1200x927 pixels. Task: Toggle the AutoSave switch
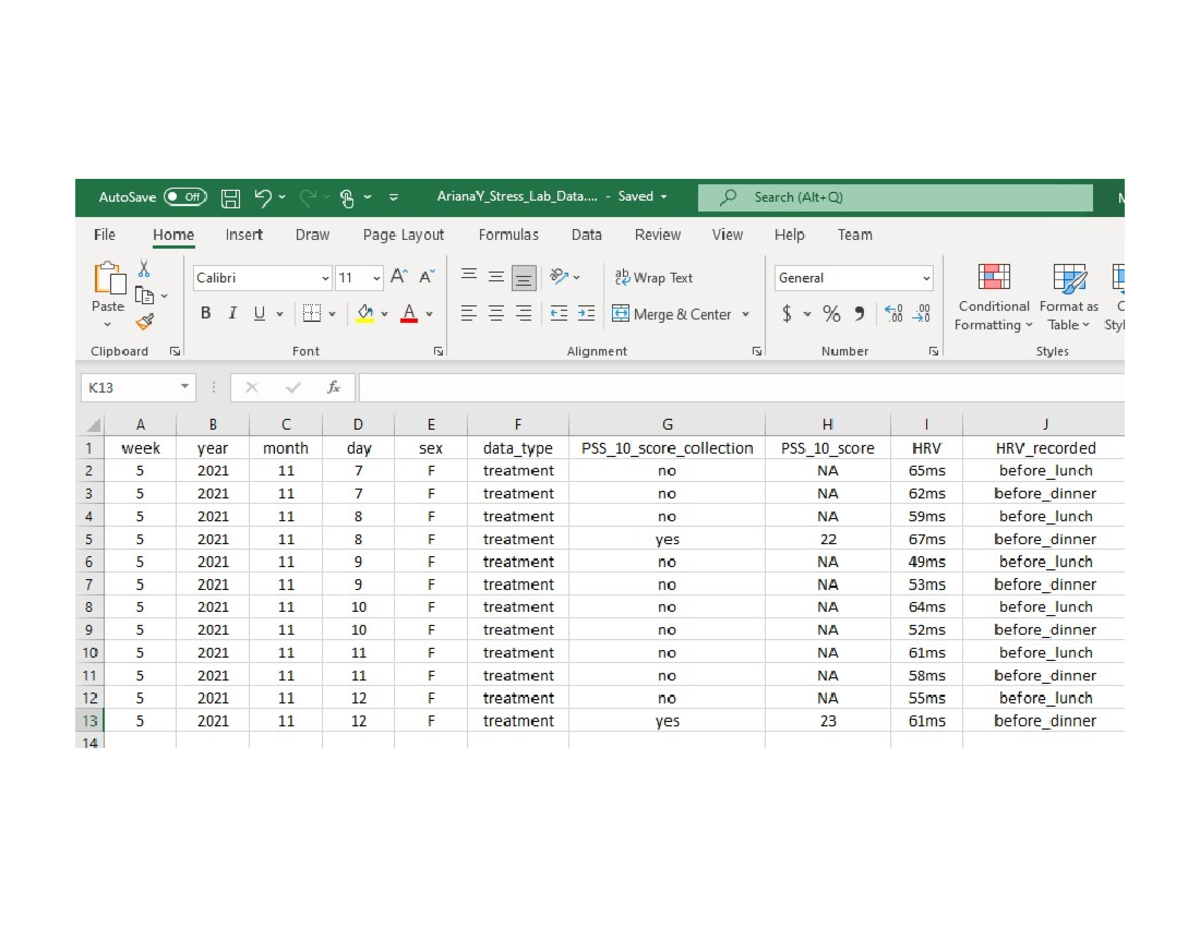(185, 197)
